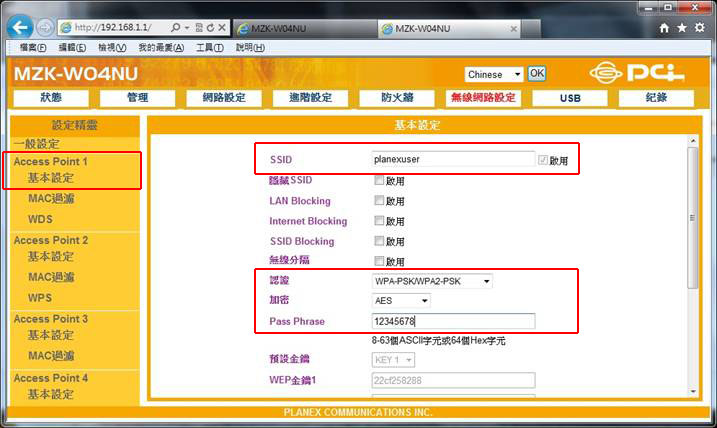Click the Pass Phrase input field

(x=453, y=321)
